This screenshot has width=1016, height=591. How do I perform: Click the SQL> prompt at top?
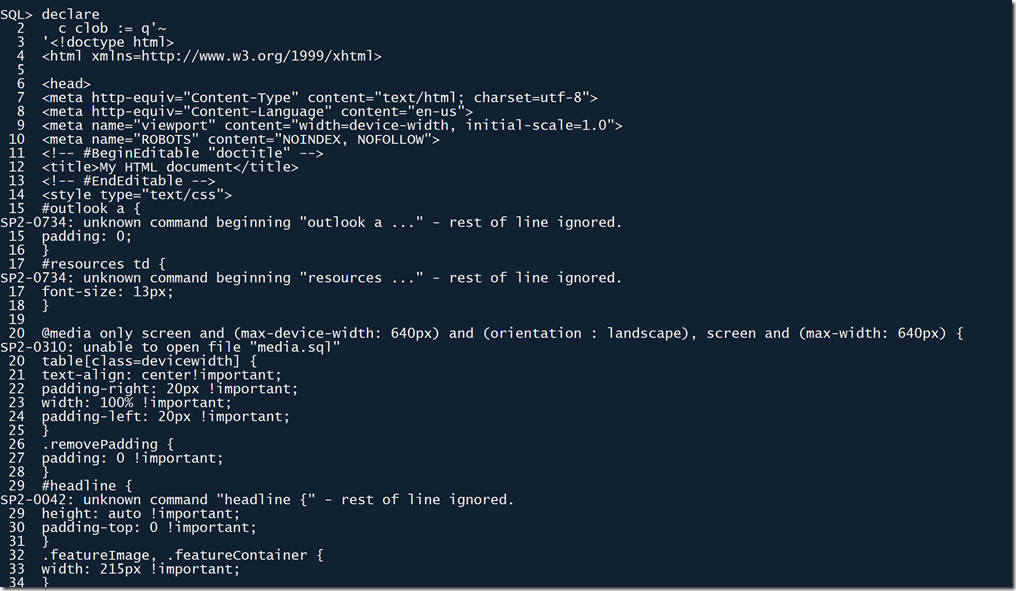(16, 14)
